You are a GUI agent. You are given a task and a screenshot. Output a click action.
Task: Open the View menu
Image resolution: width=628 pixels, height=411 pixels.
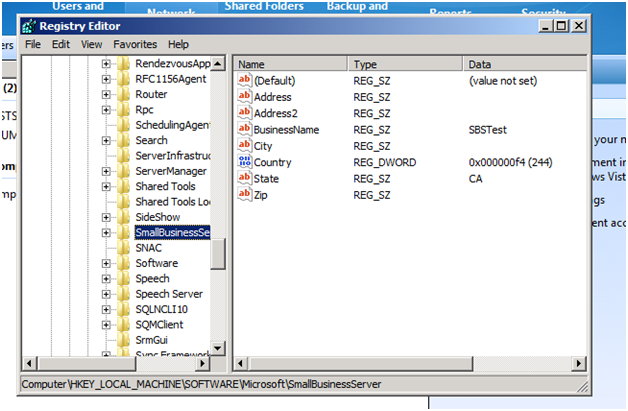coord(92,44)
